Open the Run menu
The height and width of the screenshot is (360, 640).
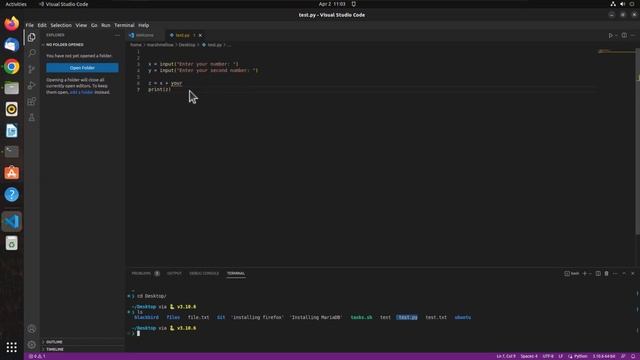pos(106,25)
